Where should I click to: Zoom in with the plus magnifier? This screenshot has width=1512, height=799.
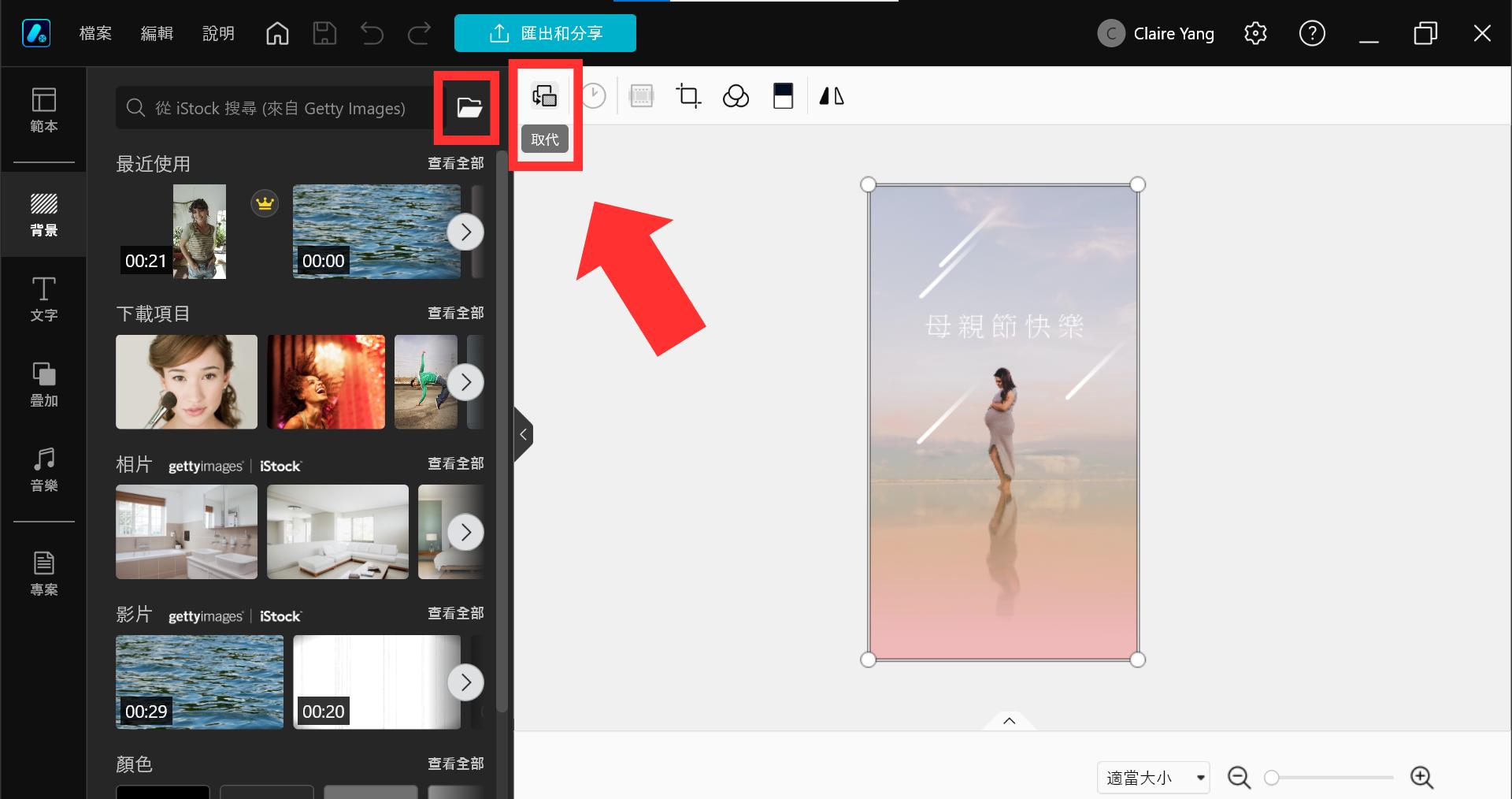click(x=1421, y=778)
